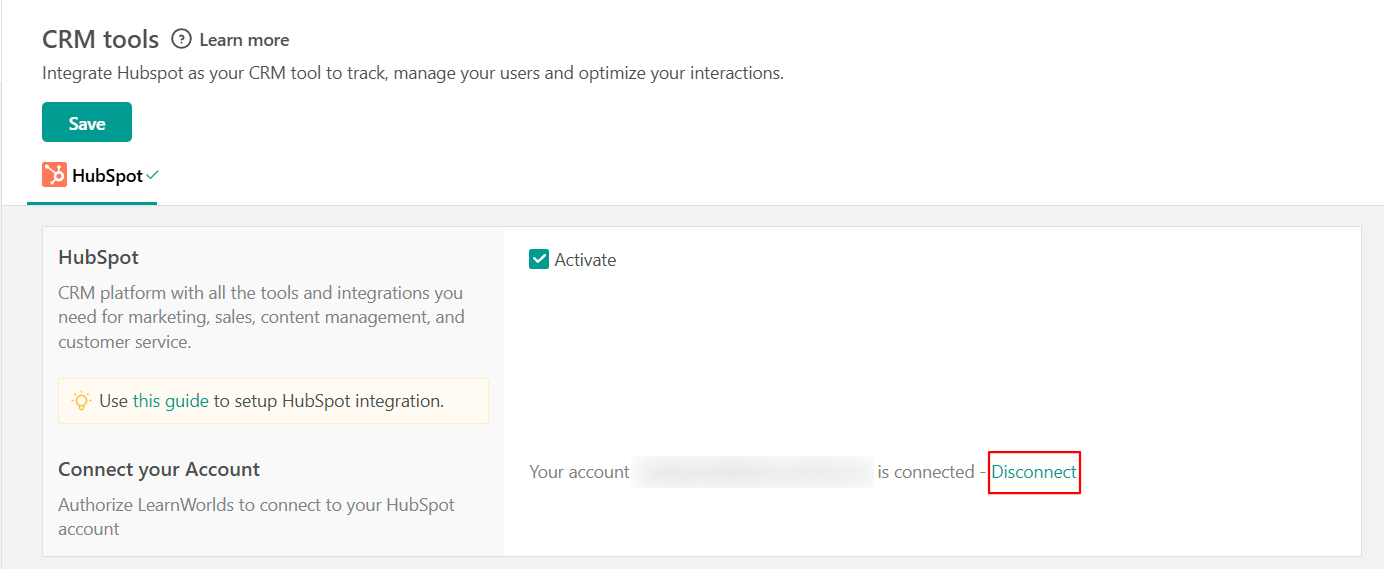Click the 'is connected' status text

click(926, 472)
